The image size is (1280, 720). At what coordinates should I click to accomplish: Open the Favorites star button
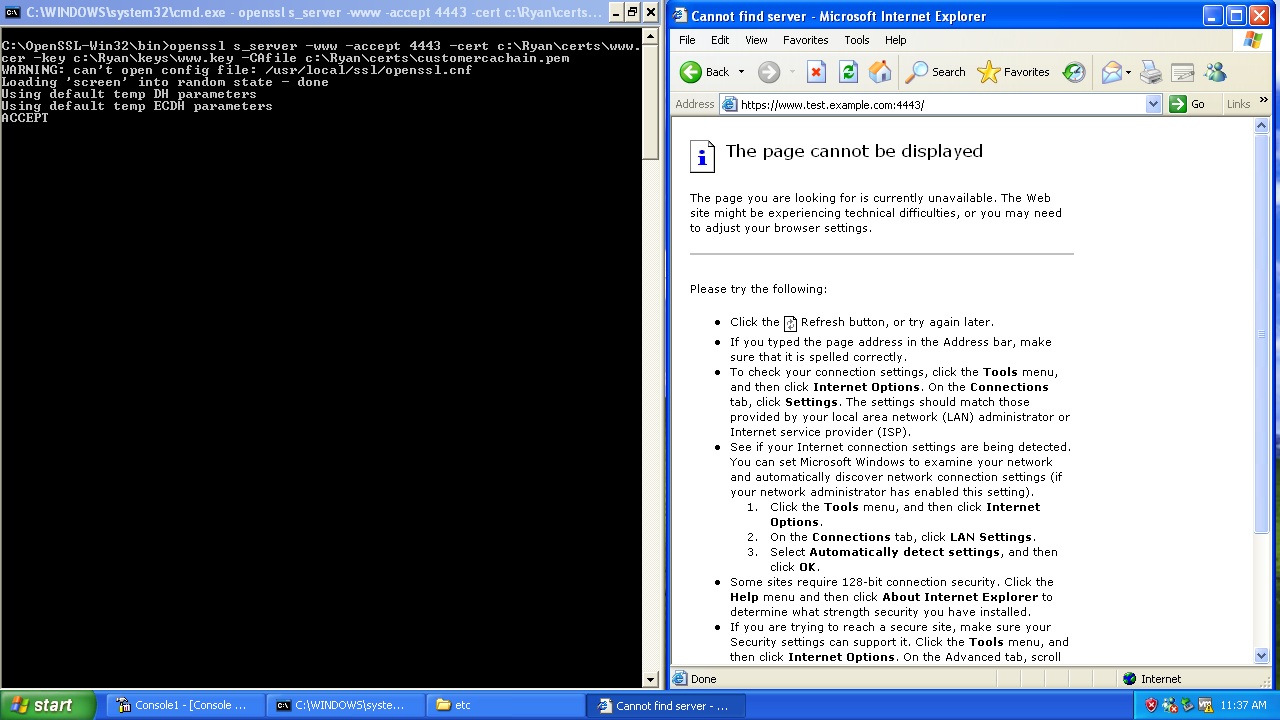[x=1013, y=72]
